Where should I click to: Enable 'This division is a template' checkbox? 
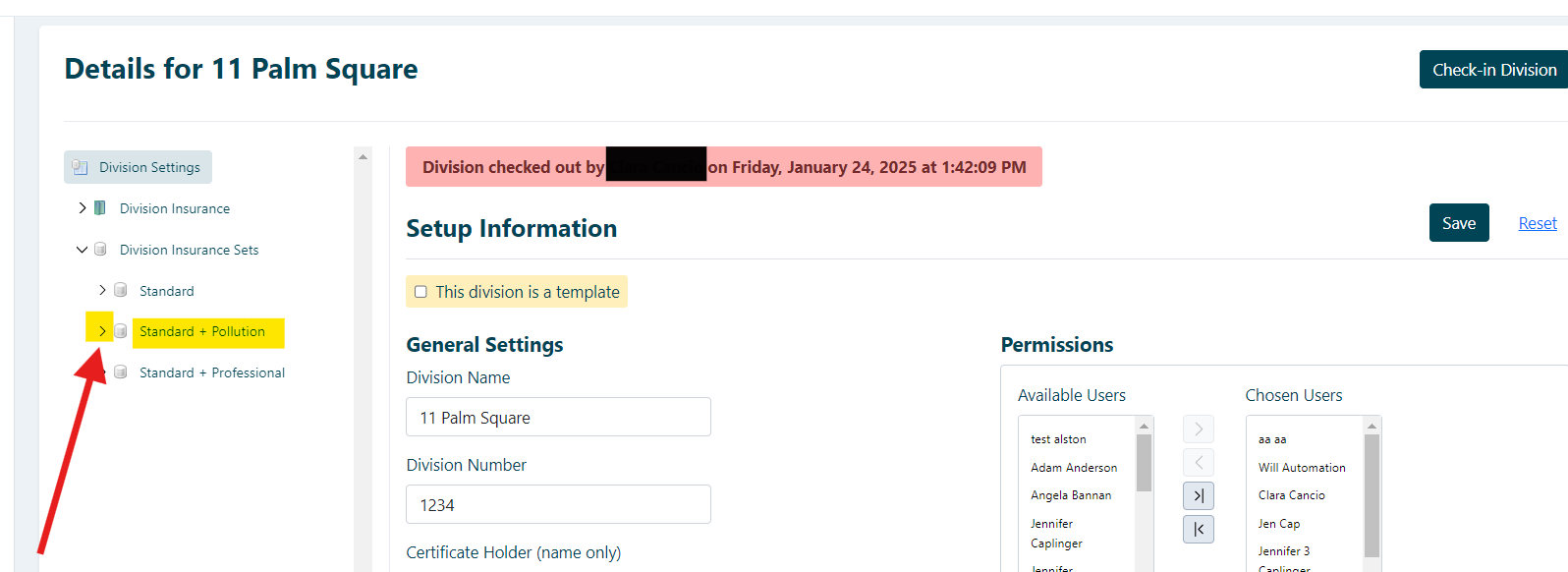[x=421, y=292]
